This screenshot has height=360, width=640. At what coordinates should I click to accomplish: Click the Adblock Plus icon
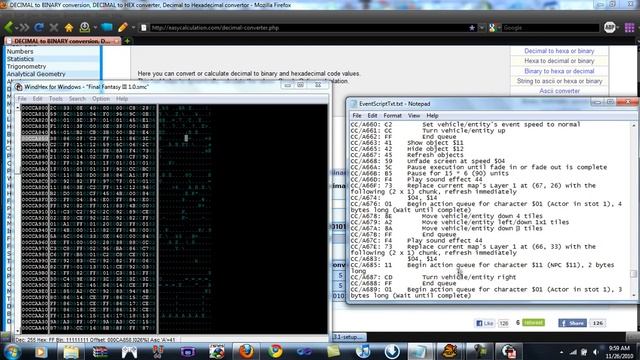[x=609, y=27]
